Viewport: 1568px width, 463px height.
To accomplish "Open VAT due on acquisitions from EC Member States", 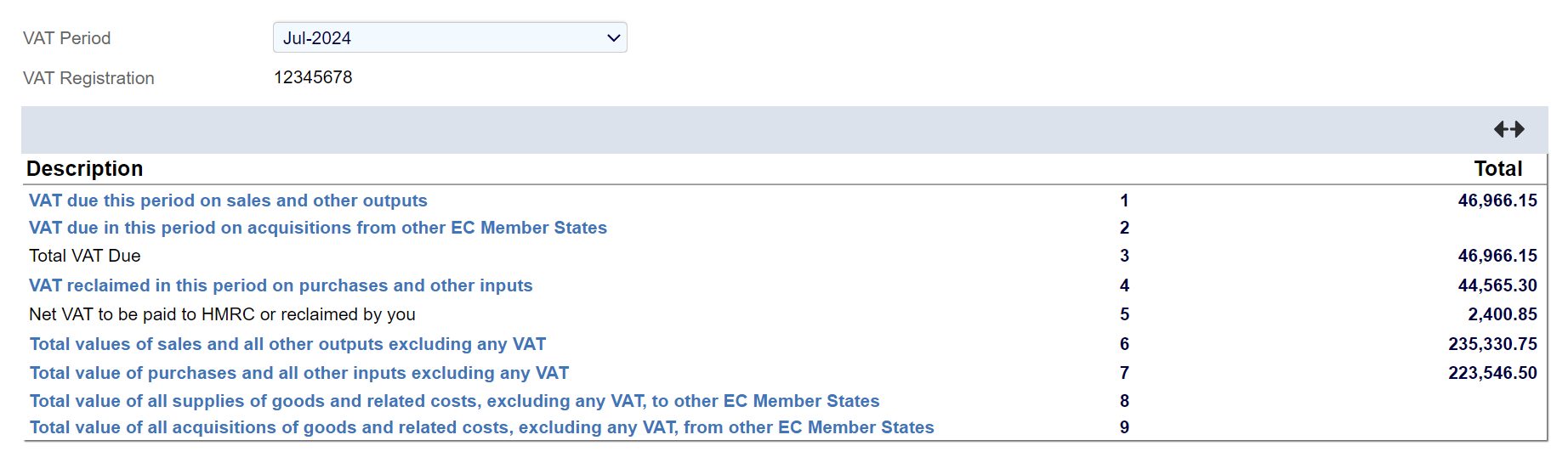I will (x=318, y=228).
